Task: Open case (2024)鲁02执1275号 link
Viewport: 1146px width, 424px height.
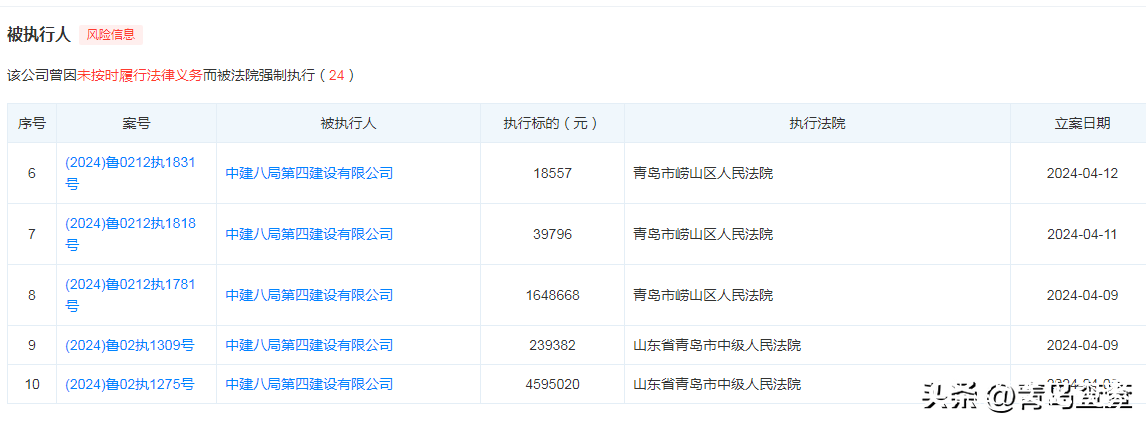Action: 129,384
